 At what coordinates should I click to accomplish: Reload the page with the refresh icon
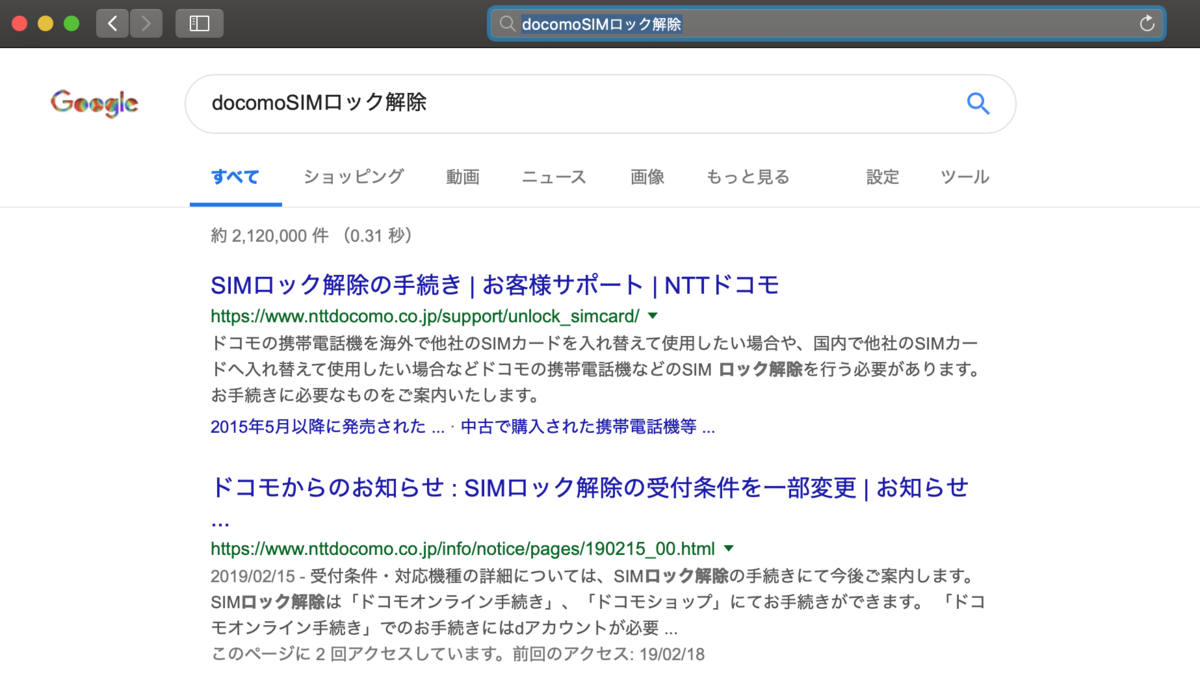1147,24
